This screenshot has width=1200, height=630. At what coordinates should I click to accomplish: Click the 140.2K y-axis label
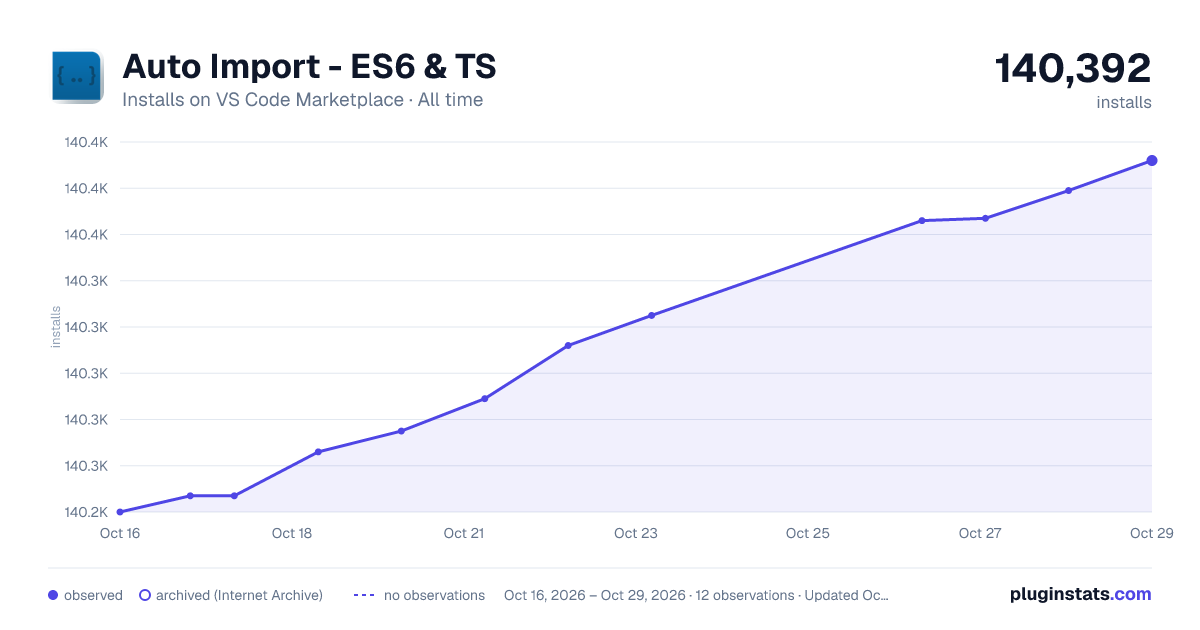86,512
